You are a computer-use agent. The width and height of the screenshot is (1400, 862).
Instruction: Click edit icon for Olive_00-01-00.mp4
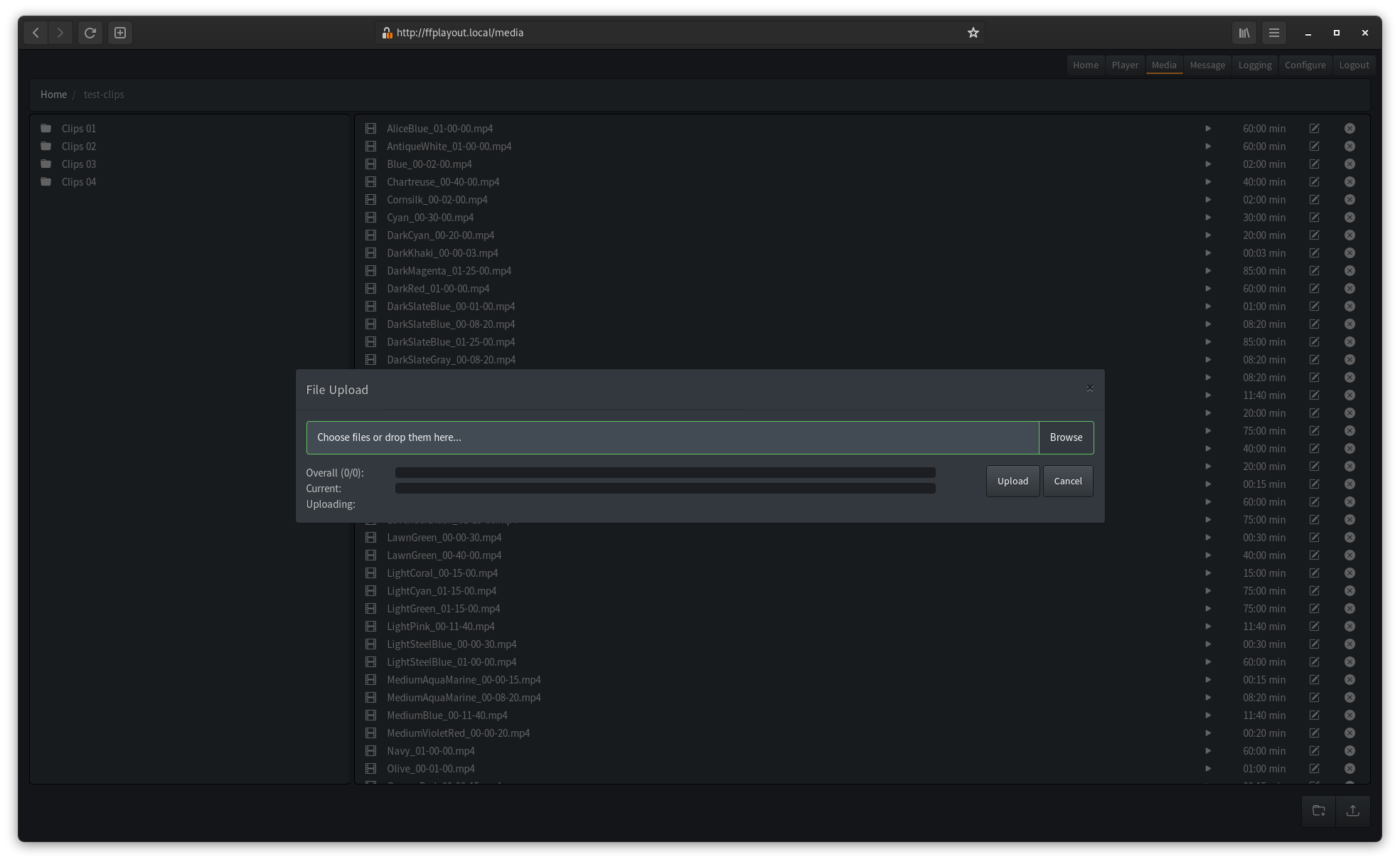tap(1314, 769)
